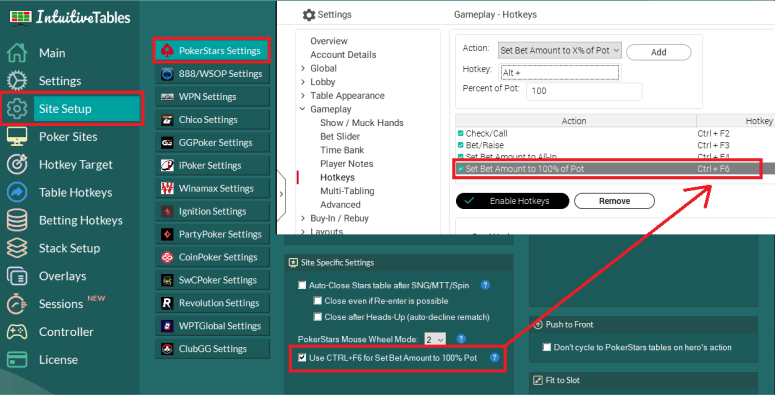The image size is (775, 395).
Task: Click the Sessions stopwatch icon
Action: [17, 304]
